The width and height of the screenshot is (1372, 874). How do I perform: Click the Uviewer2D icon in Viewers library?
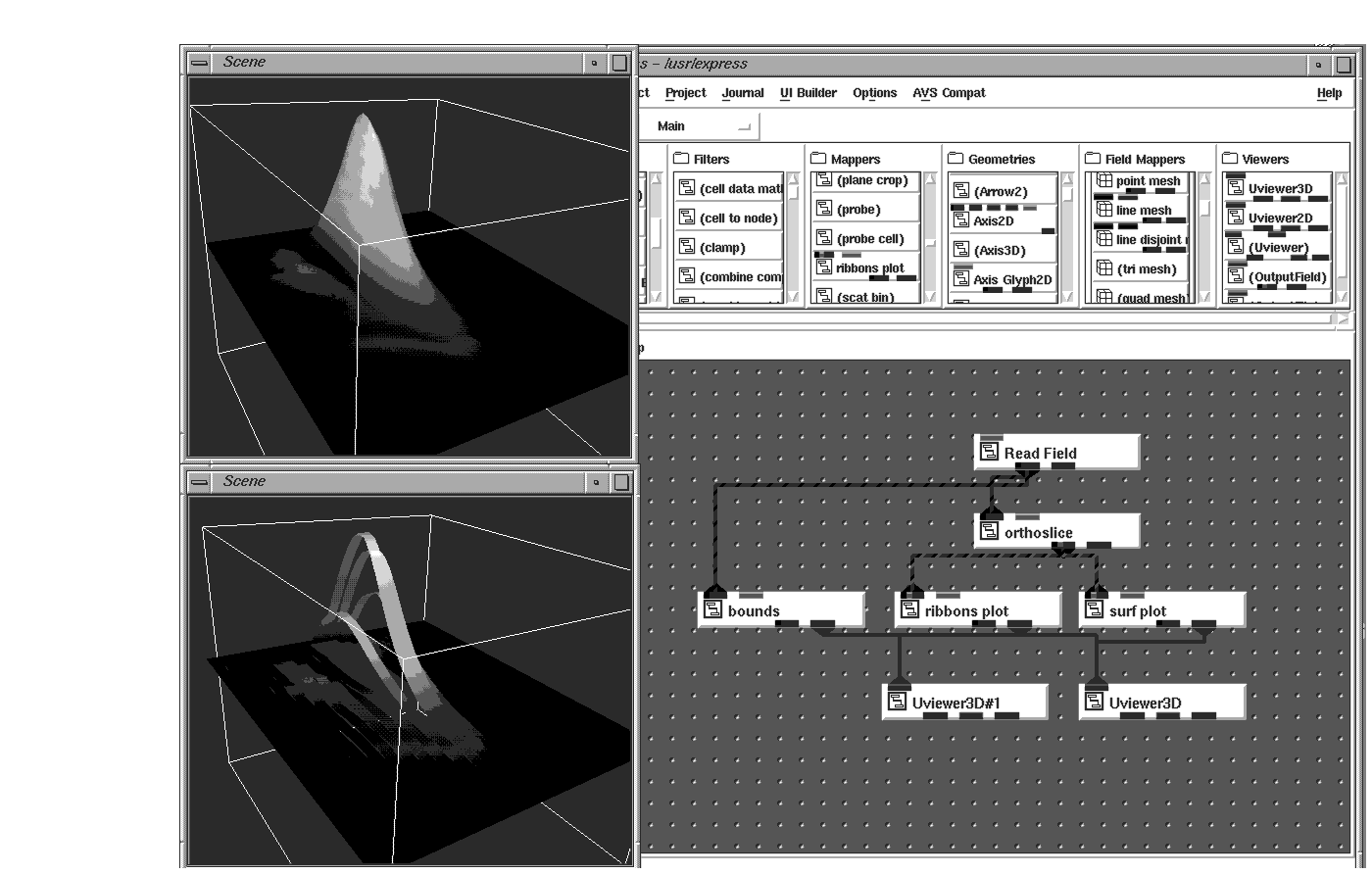[1236, 218]
